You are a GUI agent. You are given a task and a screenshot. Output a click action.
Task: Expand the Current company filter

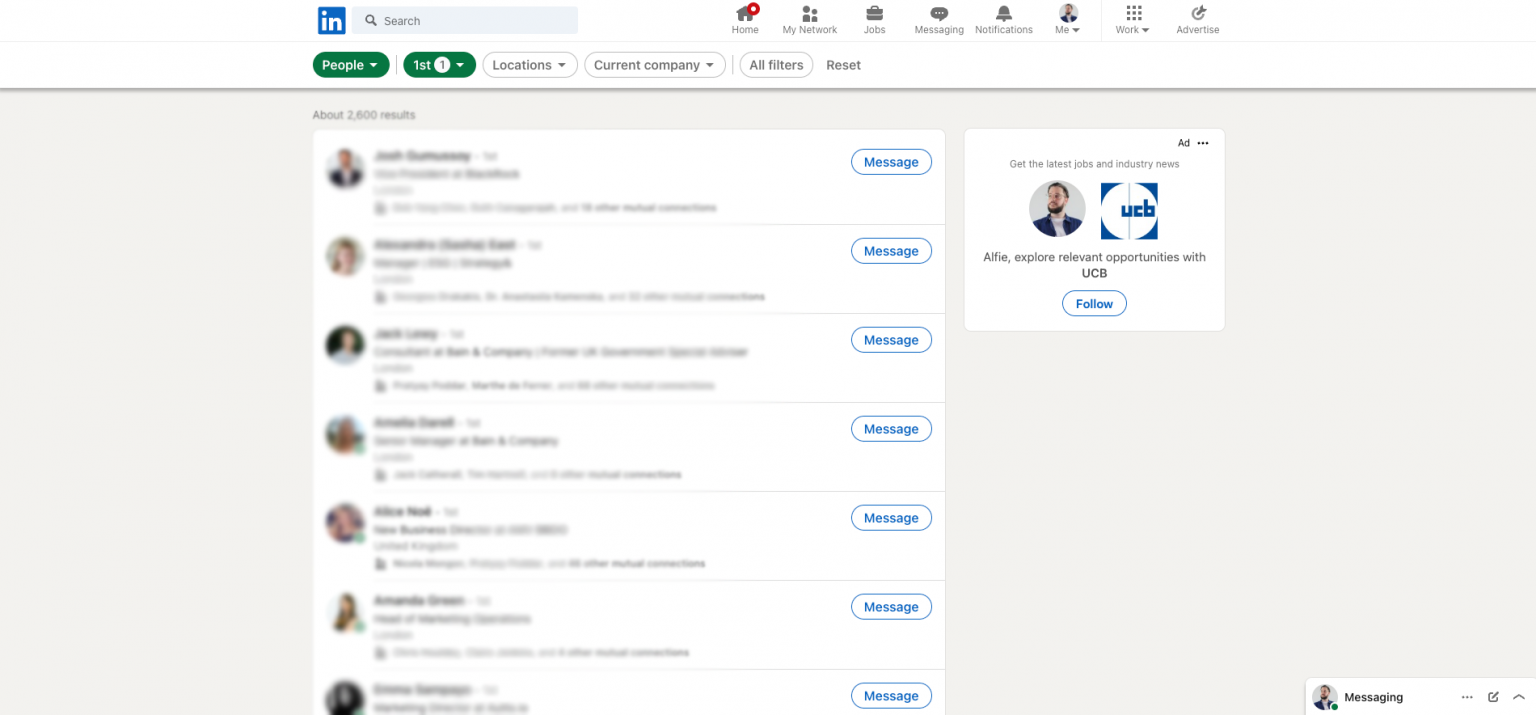click(654, 64)
